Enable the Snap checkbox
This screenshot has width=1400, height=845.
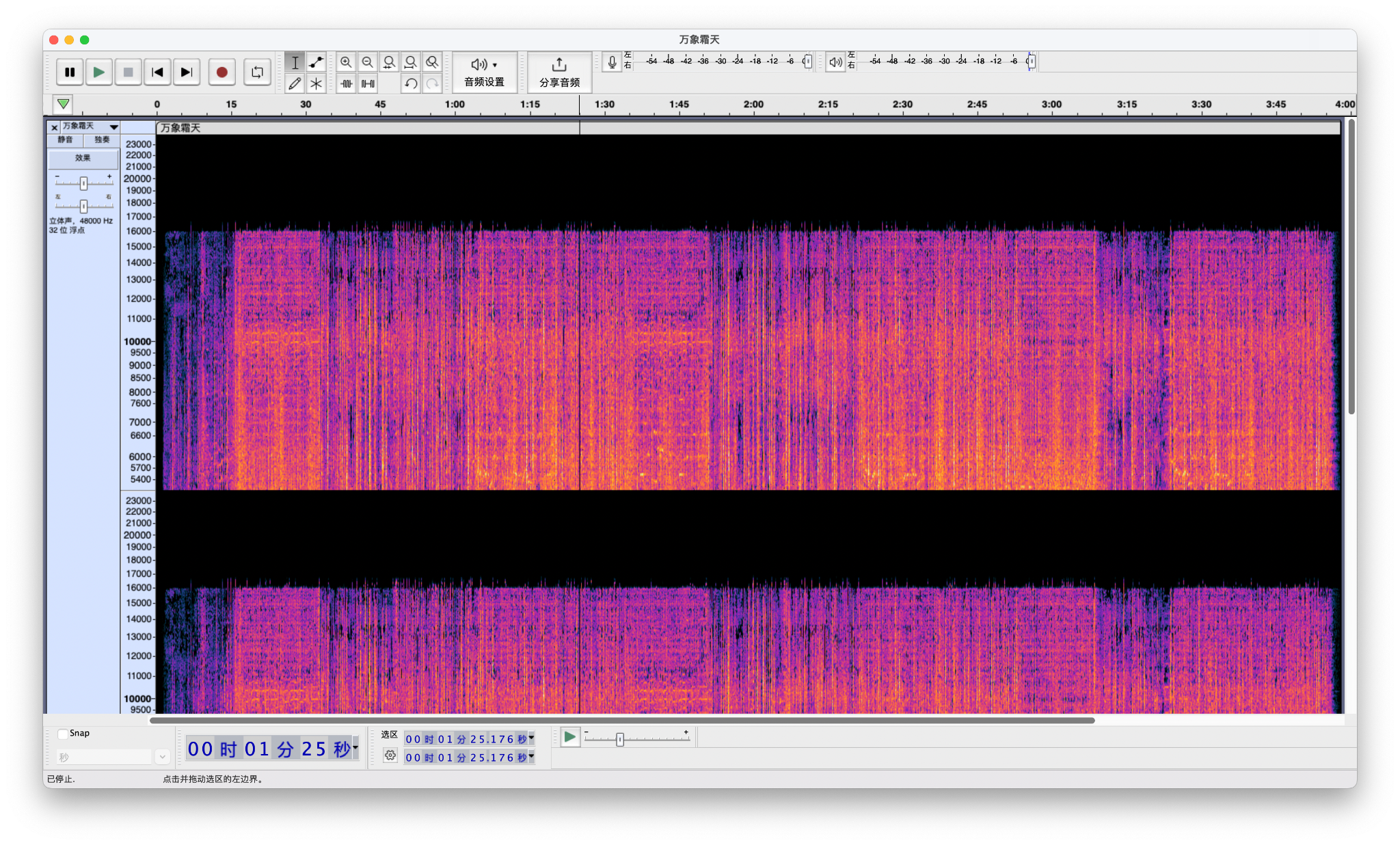63,734
